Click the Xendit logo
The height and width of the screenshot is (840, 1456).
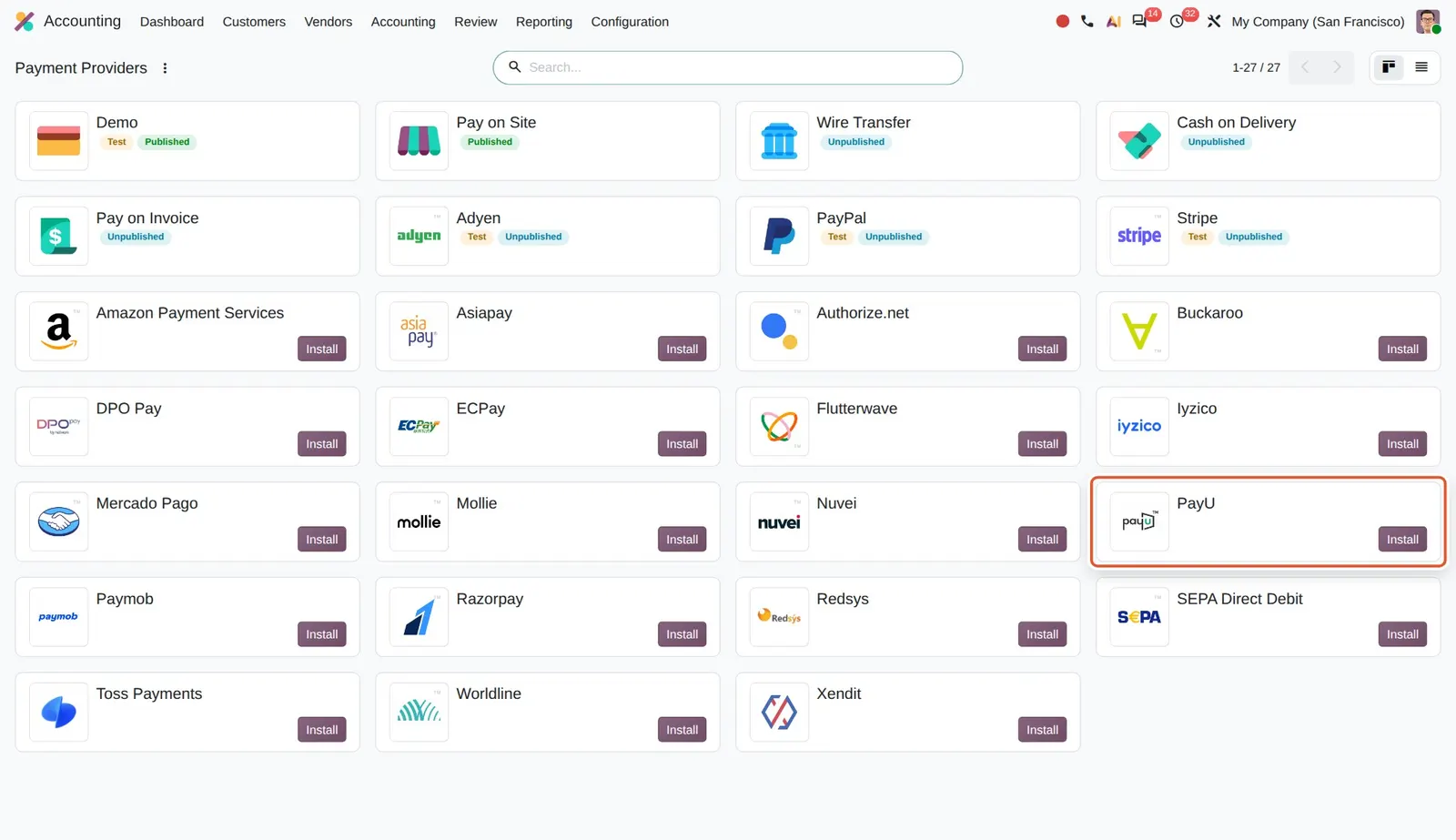tap(780, 712)
